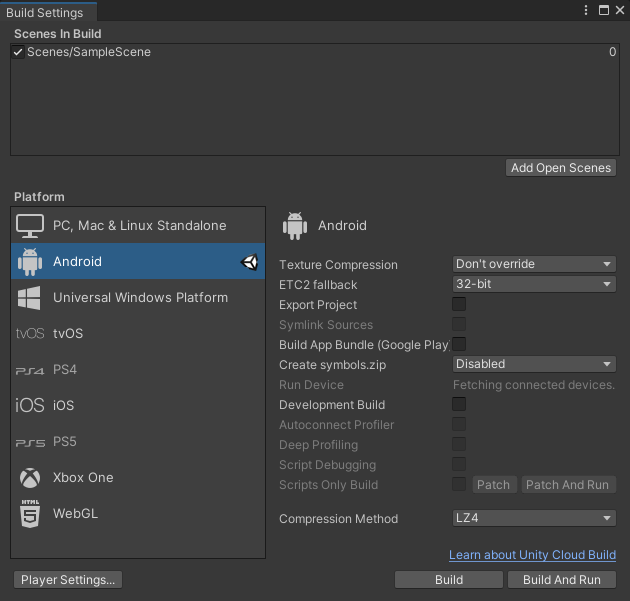Select the Scenes/SampleScene entry text
This screenshot has width=630, height=601.
click(x=89, y=52)
